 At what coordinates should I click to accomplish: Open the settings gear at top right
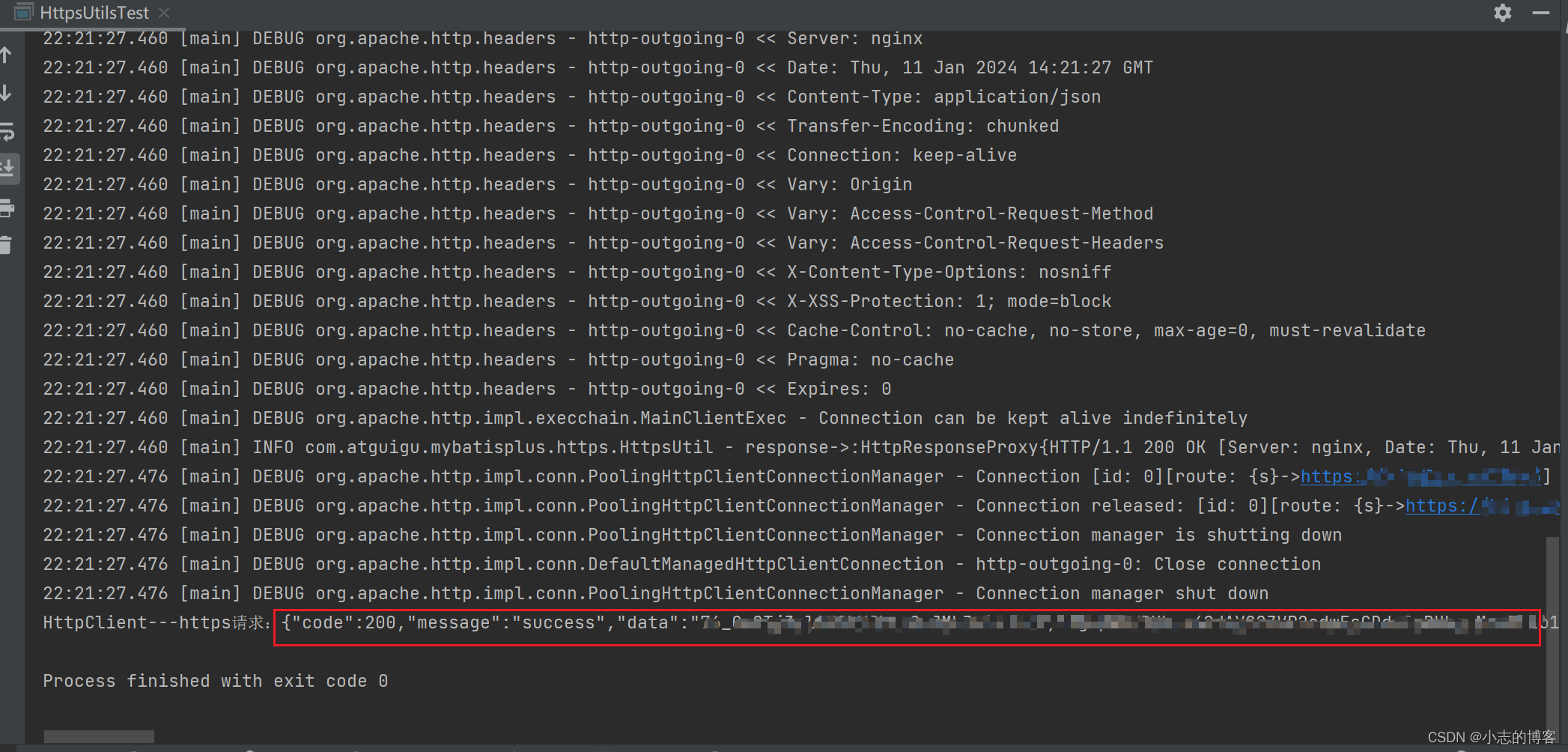[x=1503, y=13]
